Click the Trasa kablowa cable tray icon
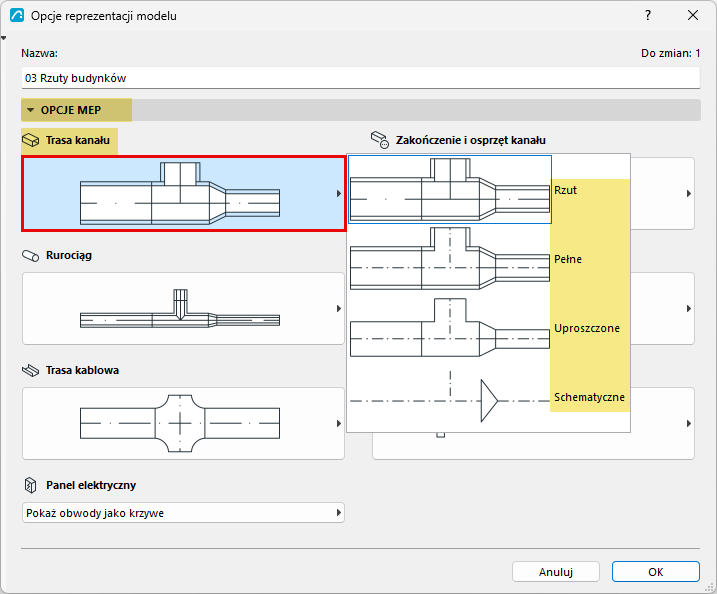 31,370
